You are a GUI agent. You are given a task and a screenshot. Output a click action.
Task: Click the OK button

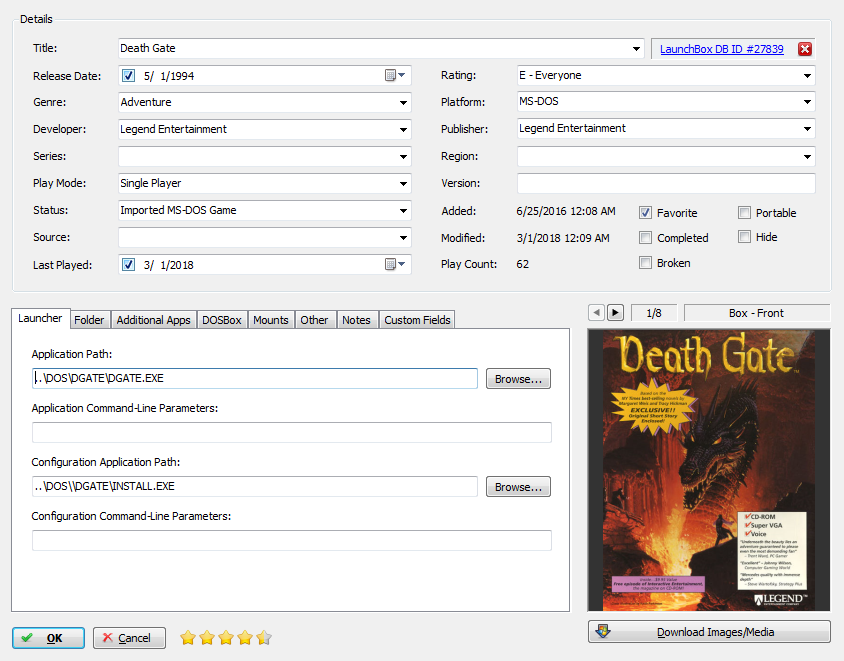(x=48, y=638)
